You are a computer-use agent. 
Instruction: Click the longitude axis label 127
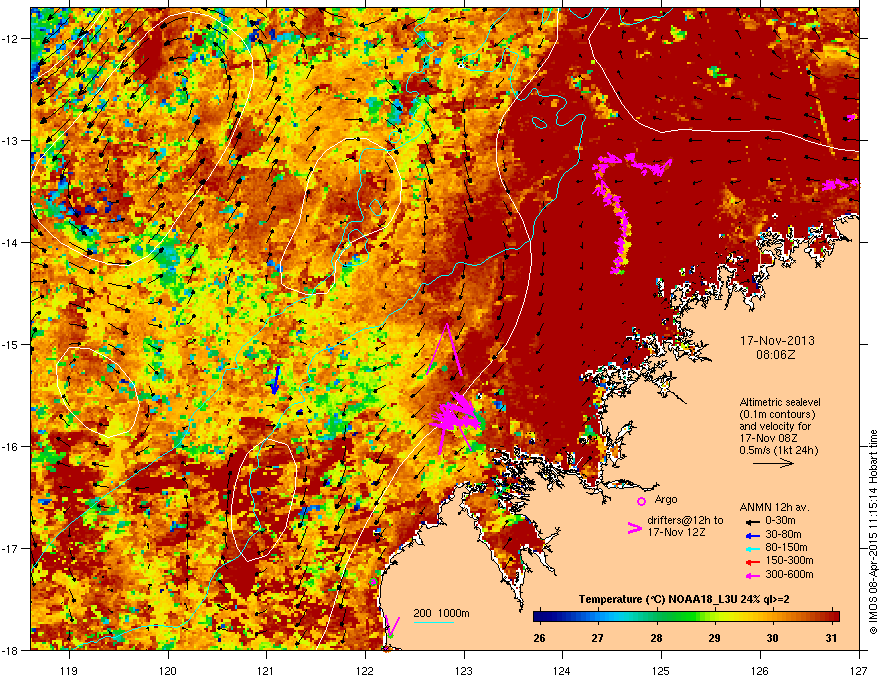(859, 670)
